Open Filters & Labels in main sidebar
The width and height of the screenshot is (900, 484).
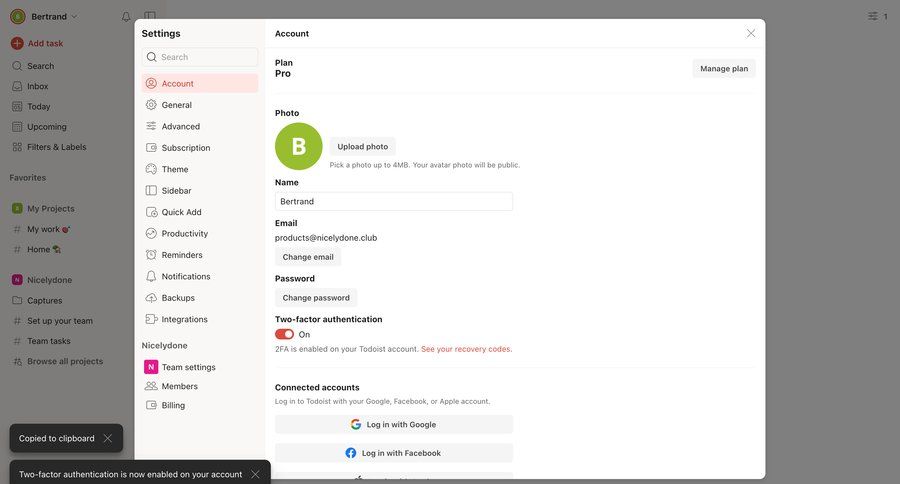pos(56,147)
